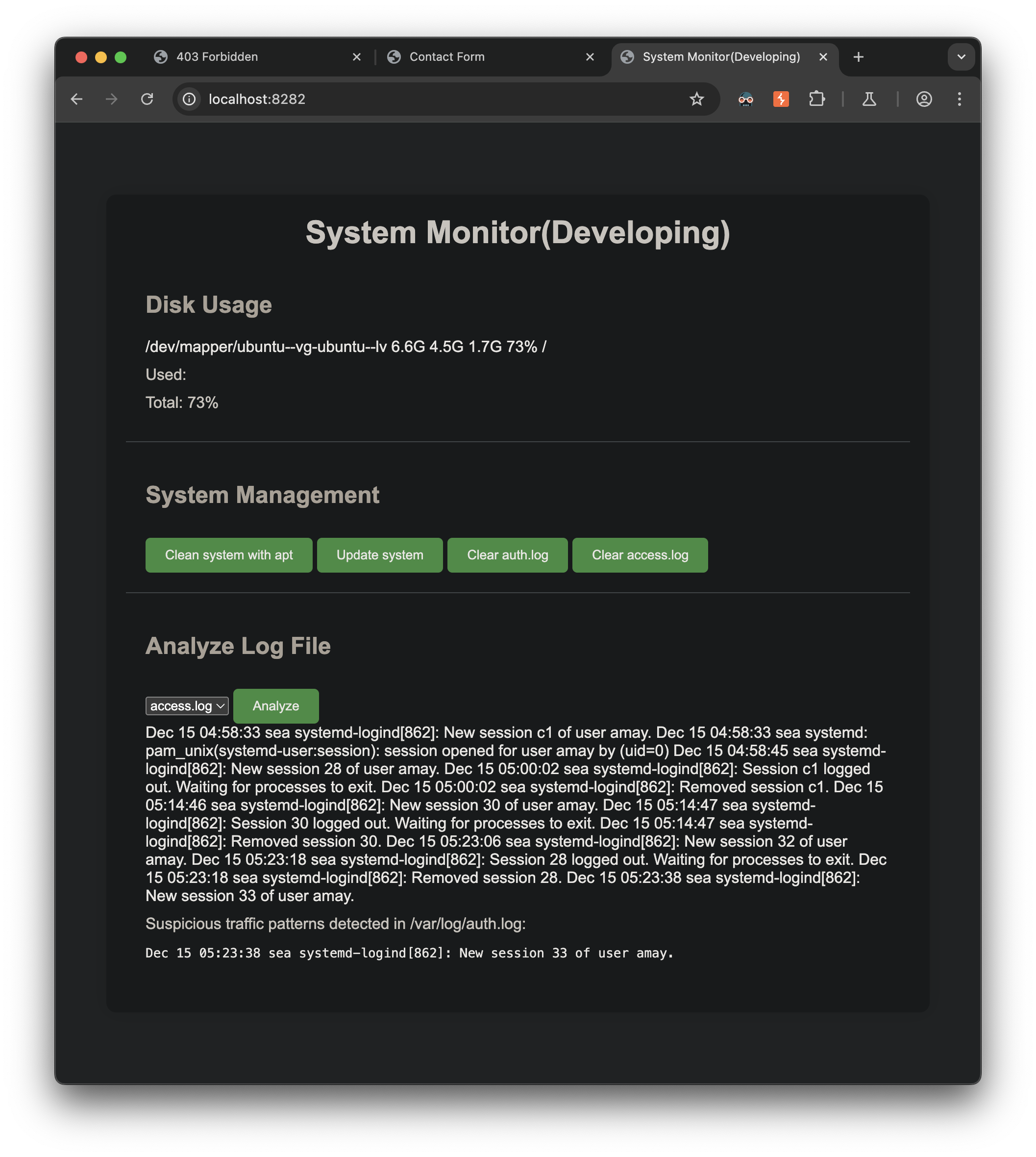
Task: Click the browser back arrow
Action: 77,99
